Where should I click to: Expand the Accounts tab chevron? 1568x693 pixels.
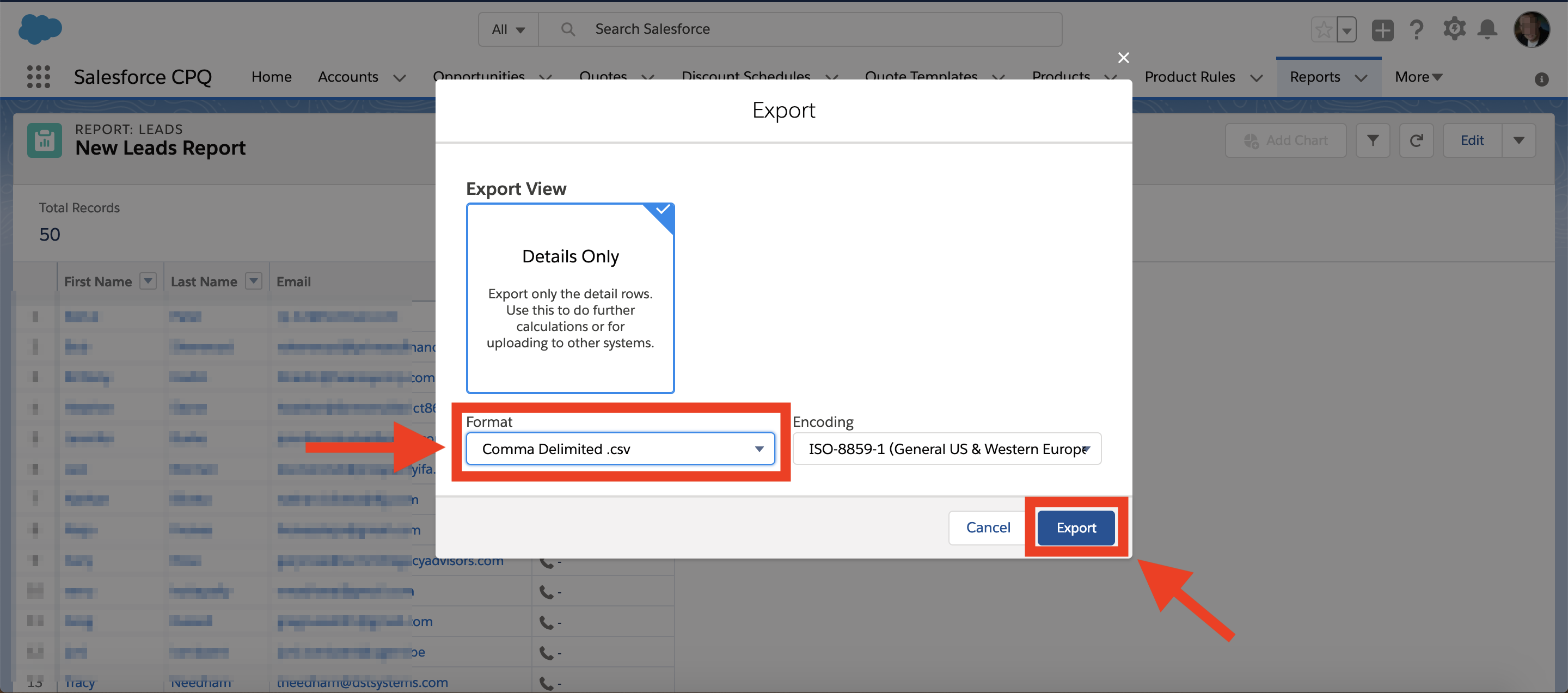click(399, 78)
